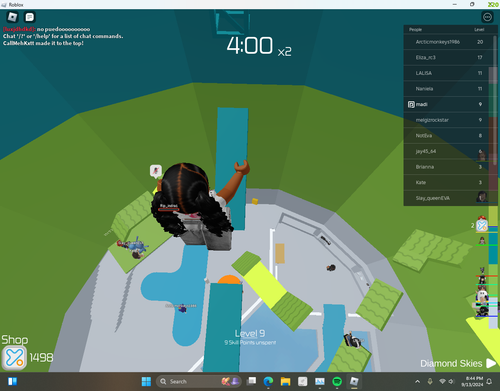
Task: Open the clock and date panel
Action: point(472,381)
